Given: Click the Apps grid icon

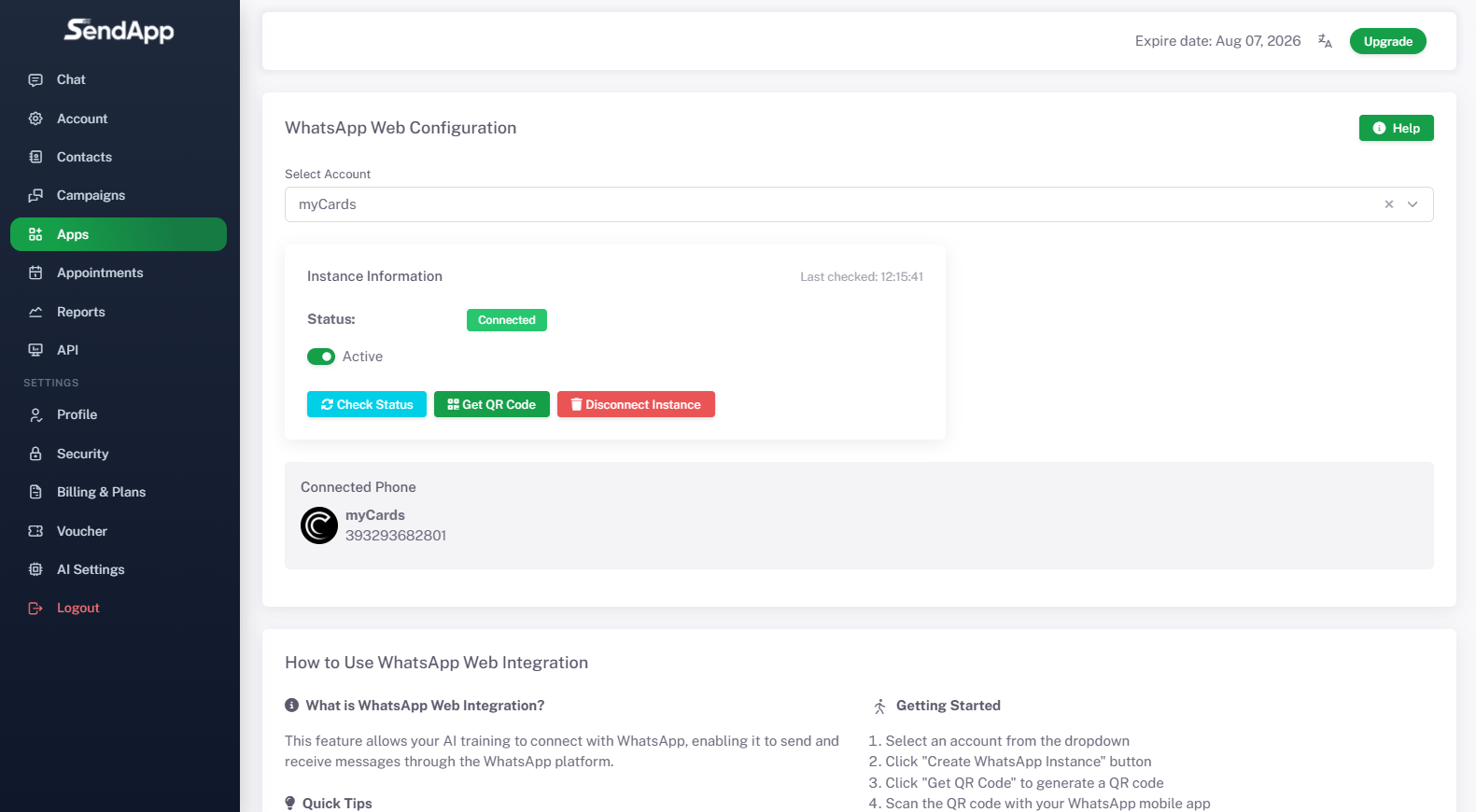Looking at the screenshot, I should (x=35, y=234).
